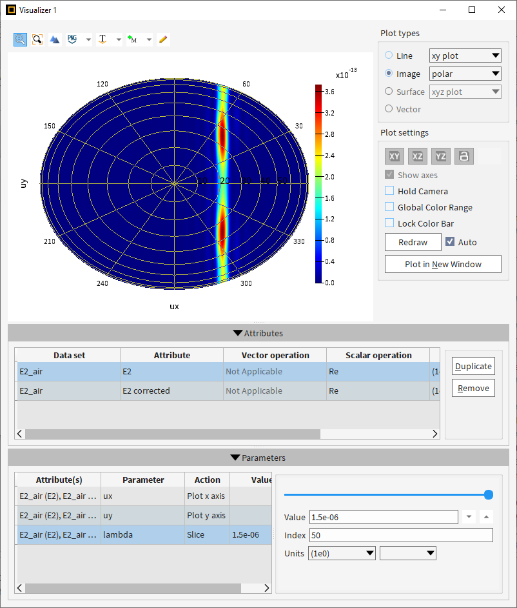
Task: Click the lambda slice slider handle
Action: click(488, 495)
